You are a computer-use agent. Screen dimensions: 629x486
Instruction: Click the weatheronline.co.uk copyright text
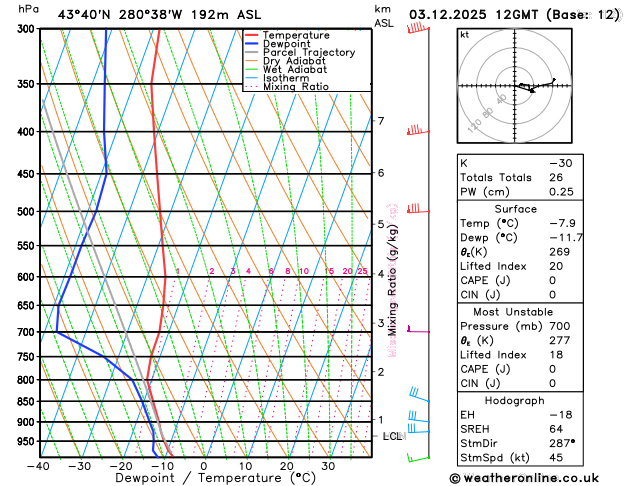pos(525,478)
